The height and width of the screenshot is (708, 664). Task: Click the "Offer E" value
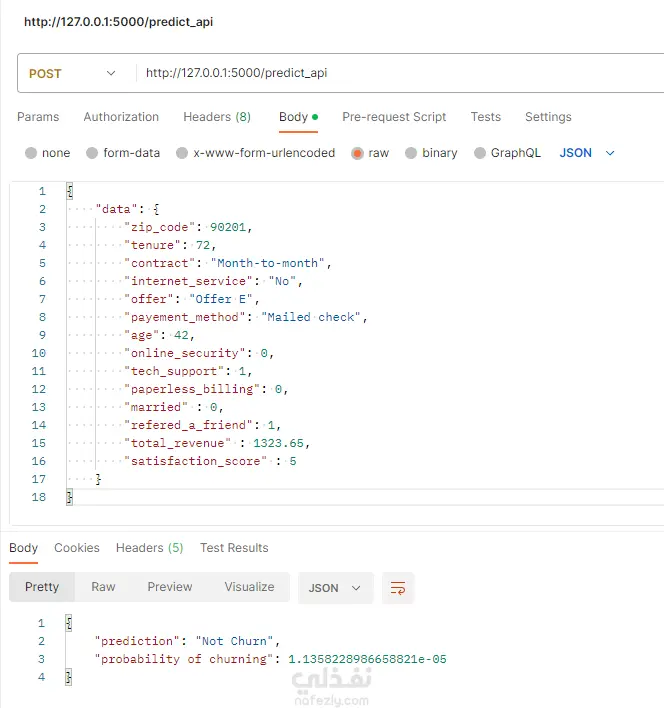[x=220, y=299]
